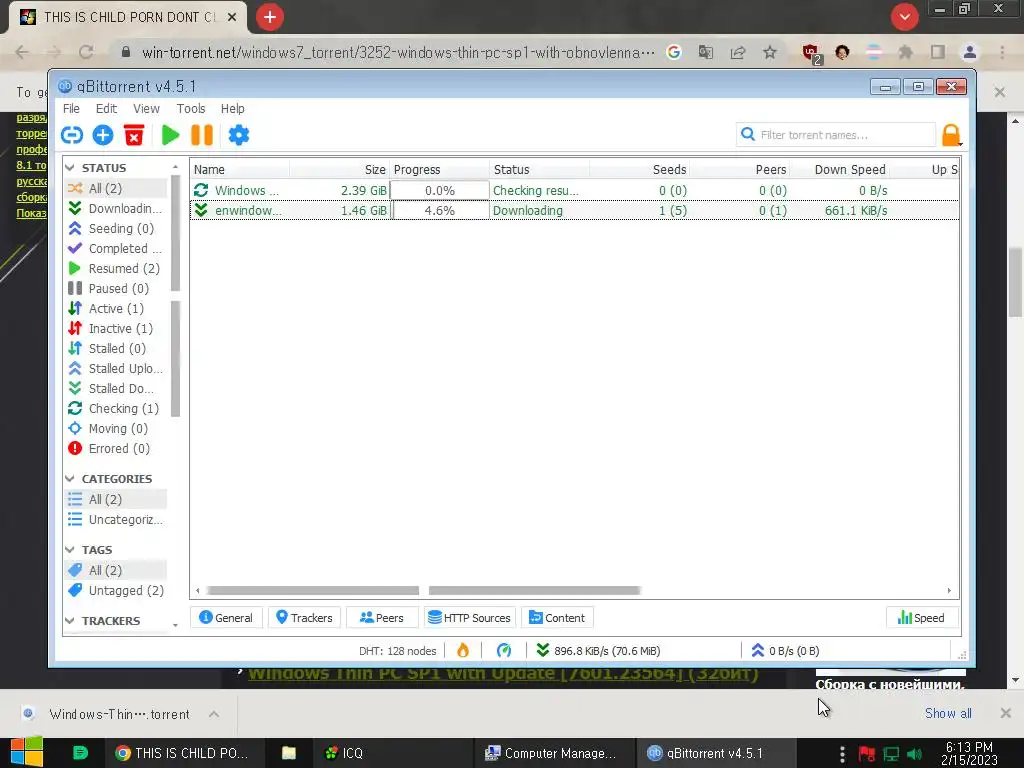Click the Add Torrent Link toolbar icon
Viewport: 1024px width, 768px height.
point(72,135)
